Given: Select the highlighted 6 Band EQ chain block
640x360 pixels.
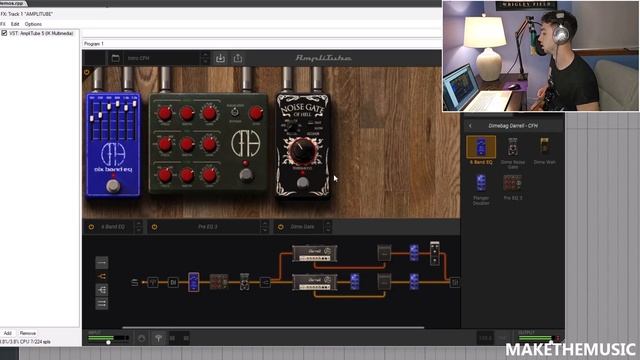Looking at the screenshot, I should coord(193,282).
